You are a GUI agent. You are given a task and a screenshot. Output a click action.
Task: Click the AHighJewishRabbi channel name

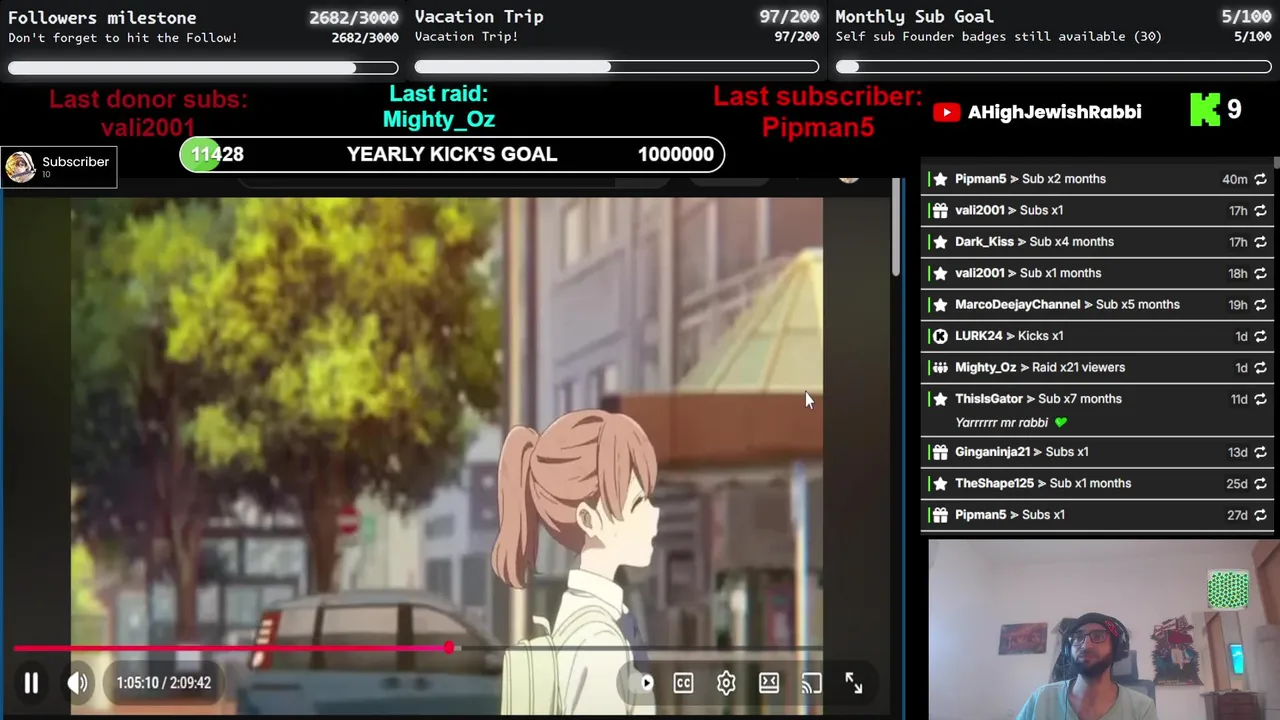1054,112
